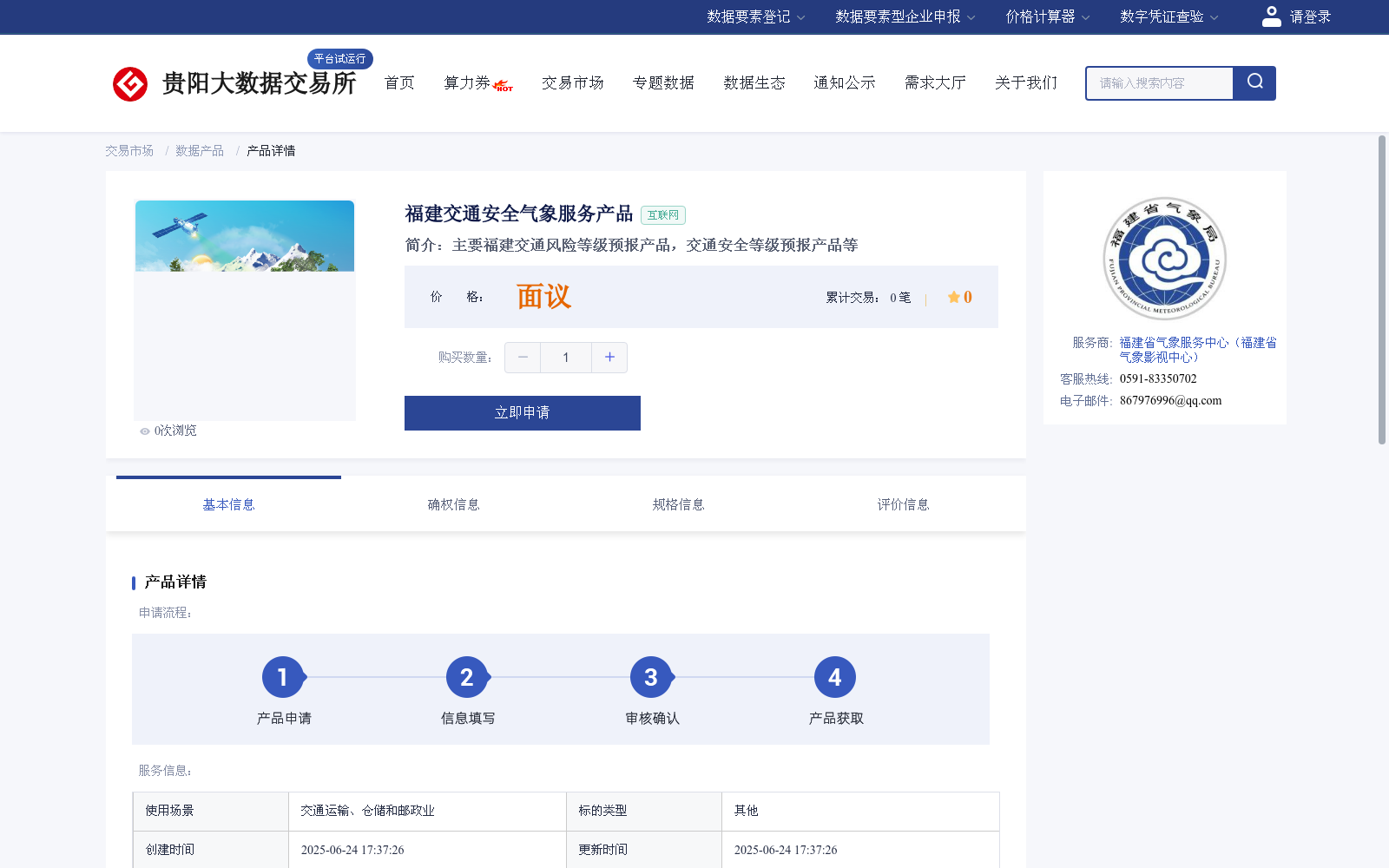Expand the 数据要素登记 dropdown
Viewport: 1389px width, 868px height.
pos(756,16)
